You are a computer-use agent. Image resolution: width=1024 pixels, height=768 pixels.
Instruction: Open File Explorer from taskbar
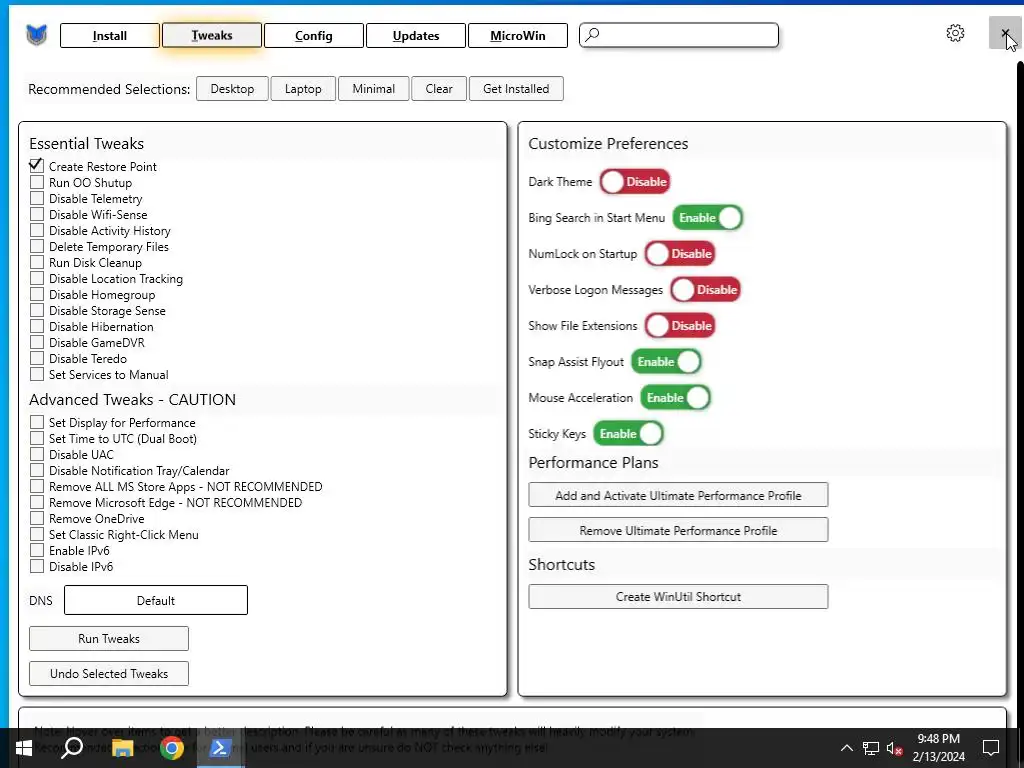(122, 748)
